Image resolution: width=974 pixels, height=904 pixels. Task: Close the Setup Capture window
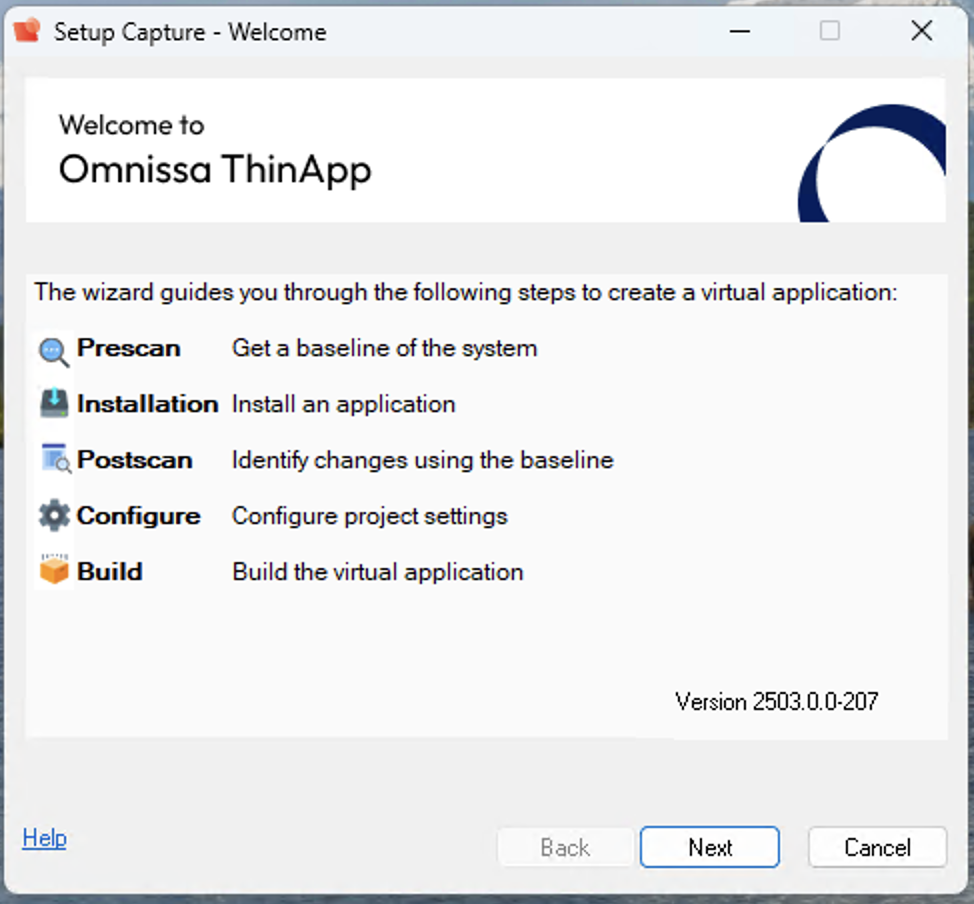coord(921,32)
